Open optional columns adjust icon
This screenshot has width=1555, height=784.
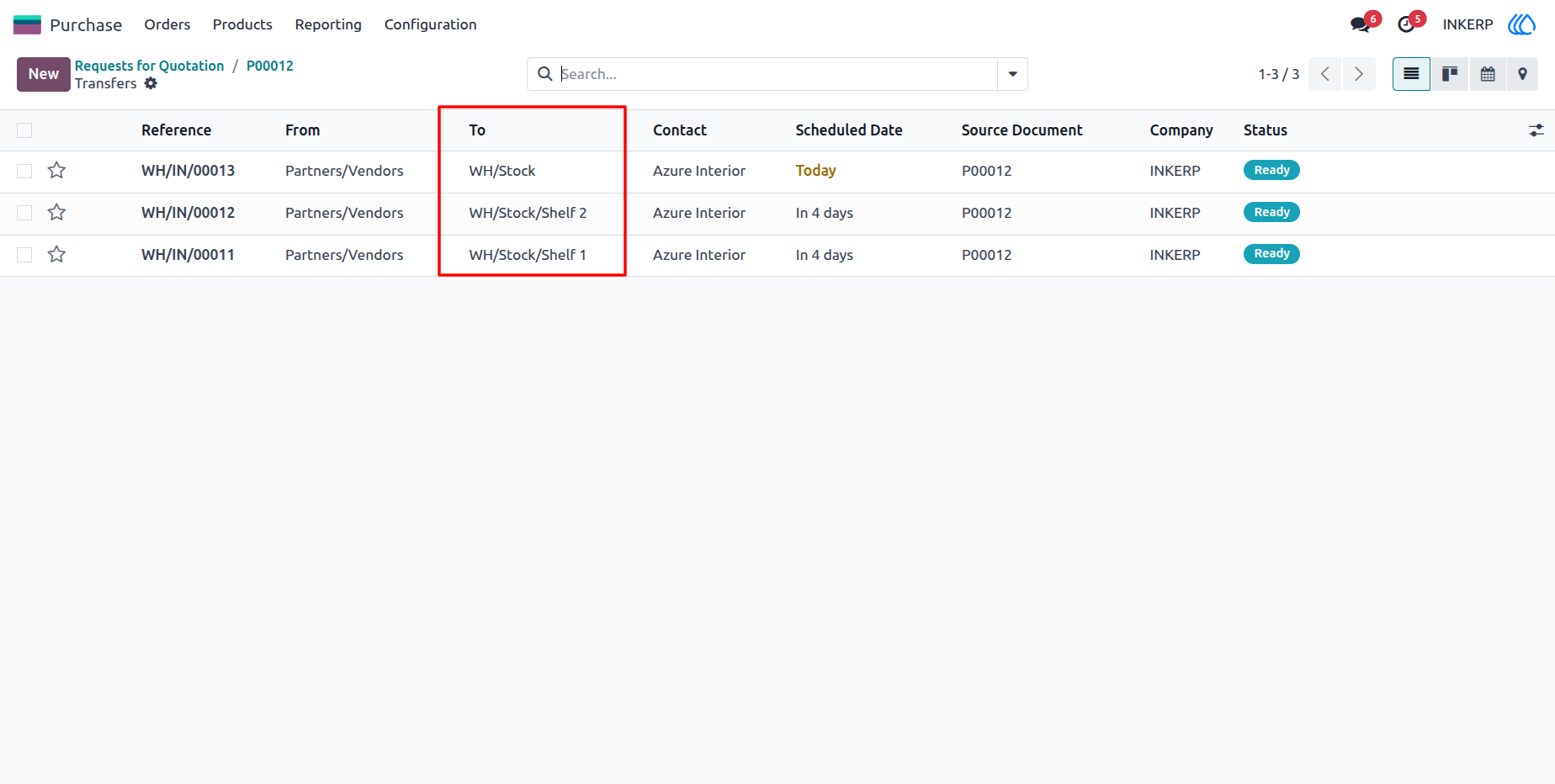pyautogui.click(x=1536, y=130)
